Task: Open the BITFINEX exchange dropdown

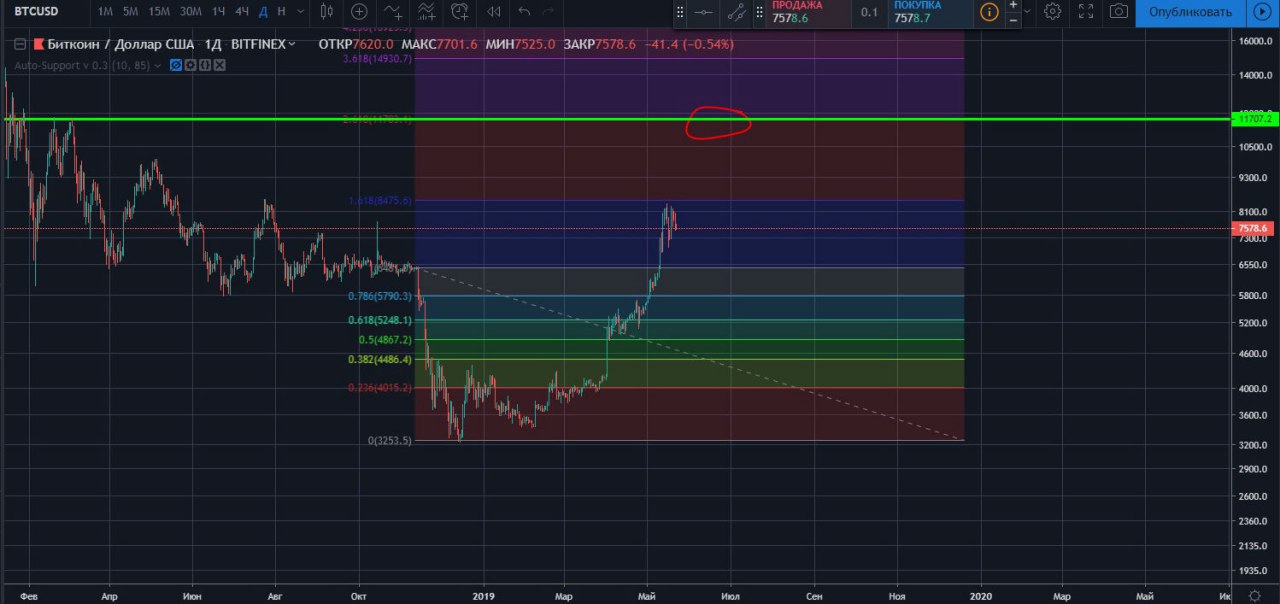Action: [x=263, y=45]
